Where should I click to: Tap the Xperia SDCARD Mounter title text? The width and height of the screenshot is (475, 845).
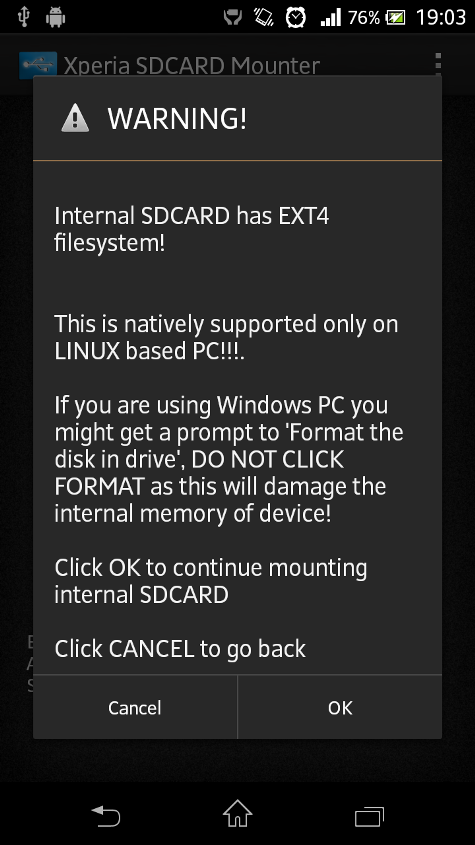[192, 66]
